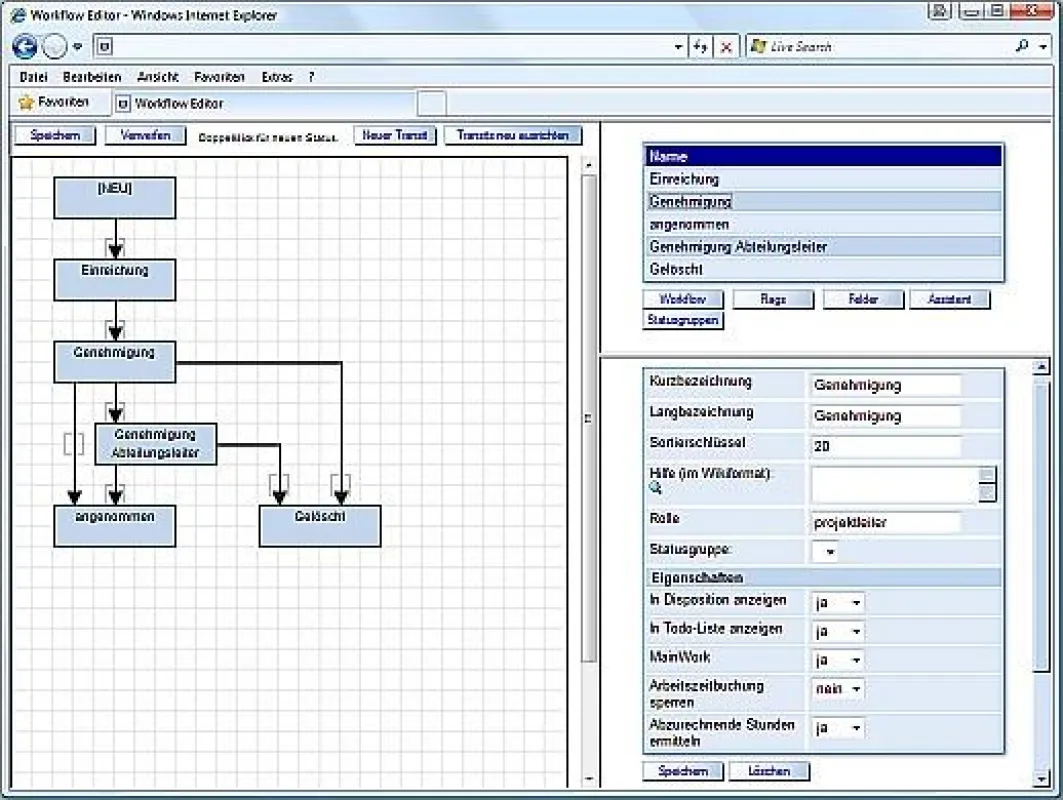Click the Flags button
This screenshot has height=800, width=1063.
tap(773, 299)
